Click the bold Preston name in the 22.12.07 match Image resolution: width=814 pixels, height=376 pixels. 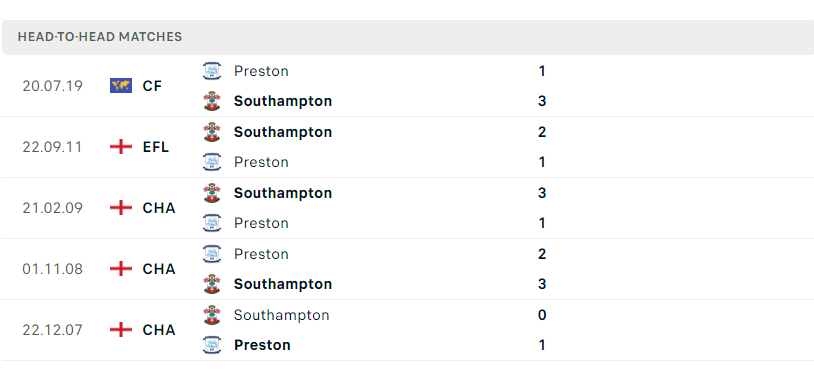(262, 345)
